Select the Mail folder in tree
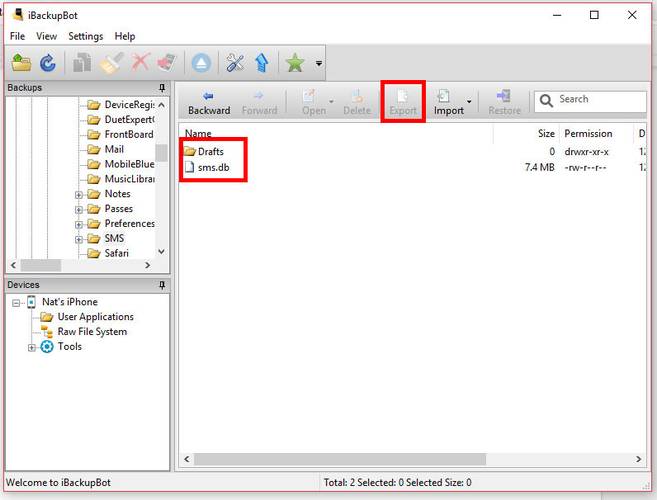 (106, 149)
